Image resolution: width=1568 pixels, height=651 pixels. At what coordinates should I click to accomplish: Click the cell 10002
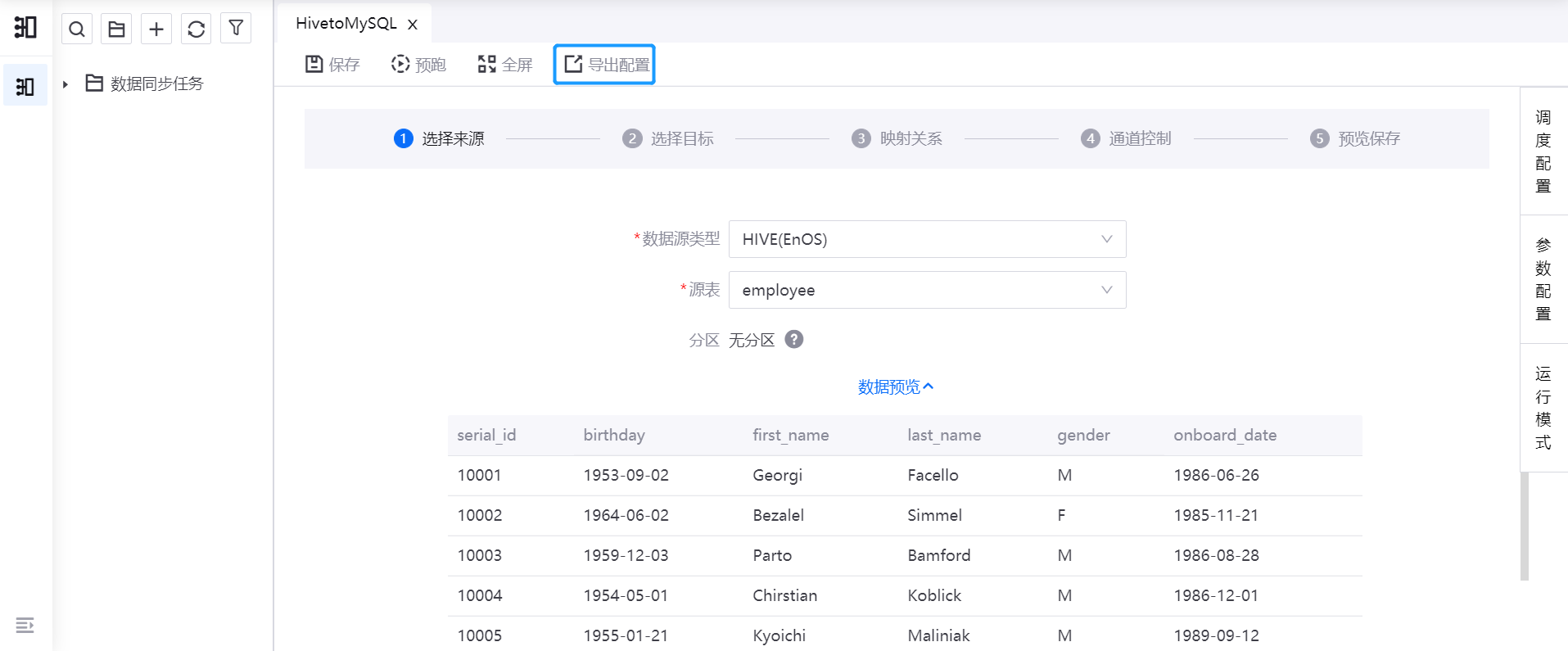point(480,515)
